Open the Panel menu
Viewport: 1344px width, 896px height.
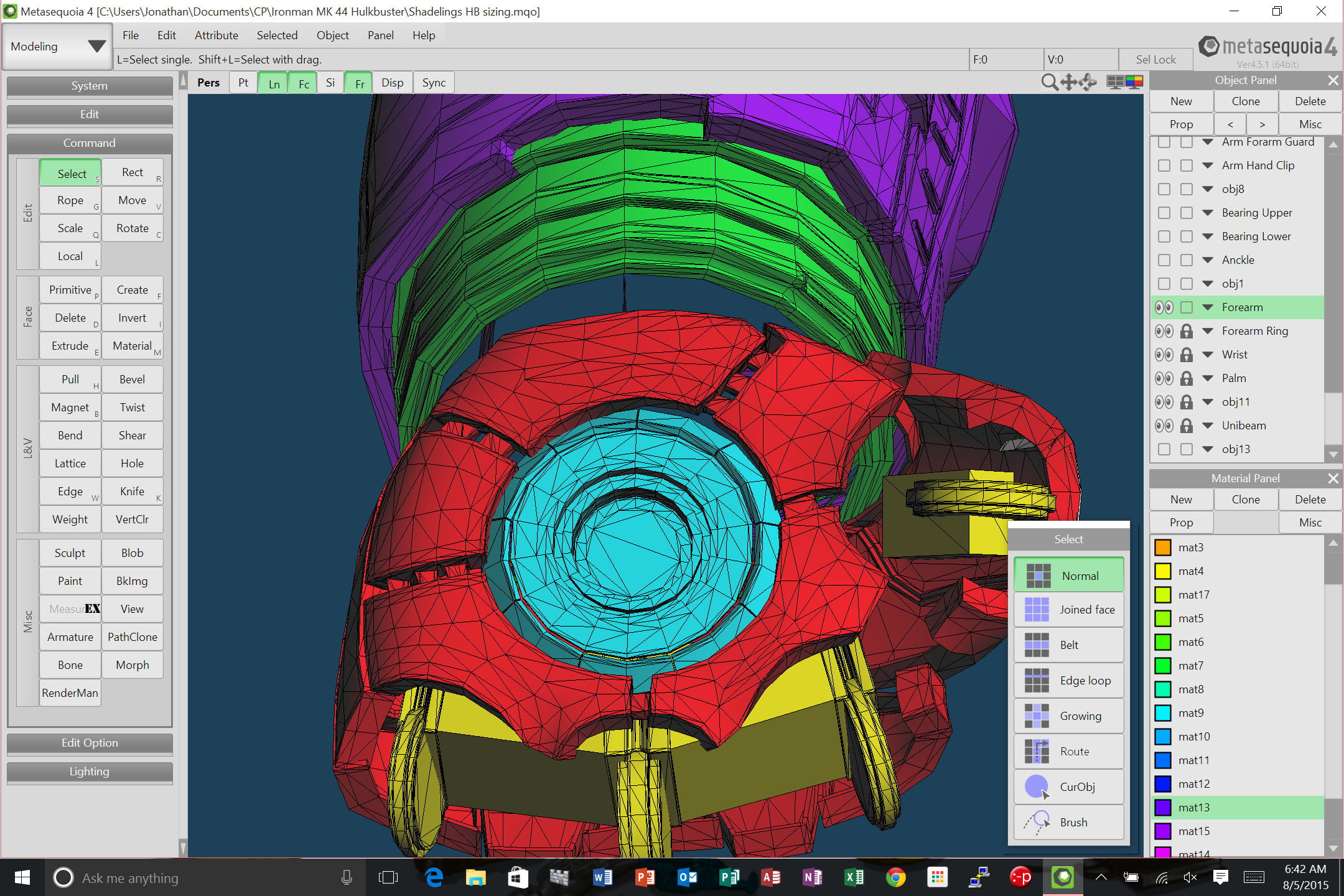(x=381, y=35)
